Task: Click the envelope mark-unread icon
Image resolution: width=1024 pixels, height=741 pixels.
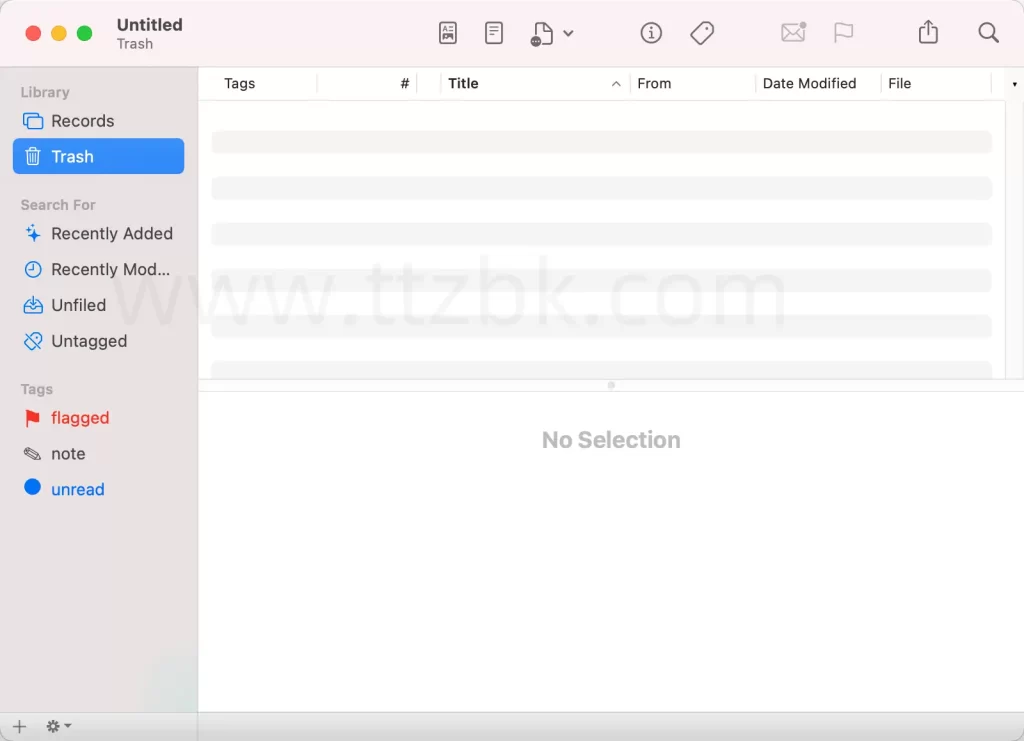Action: (x=793, y=33)
